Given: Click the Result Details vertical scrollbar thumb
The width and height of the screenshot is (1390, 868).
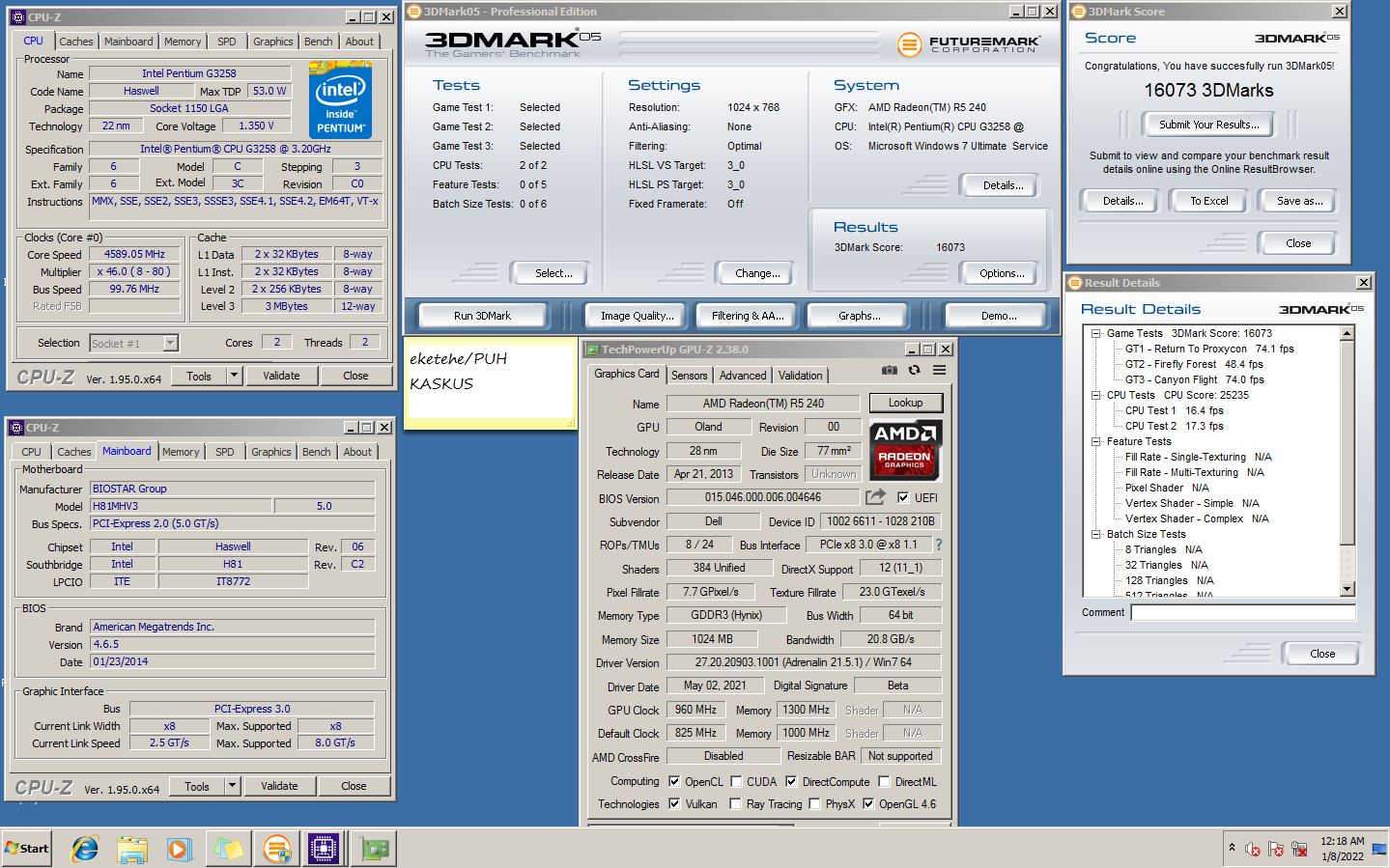Looking at the screenshot, I should tap(1347, 443).
